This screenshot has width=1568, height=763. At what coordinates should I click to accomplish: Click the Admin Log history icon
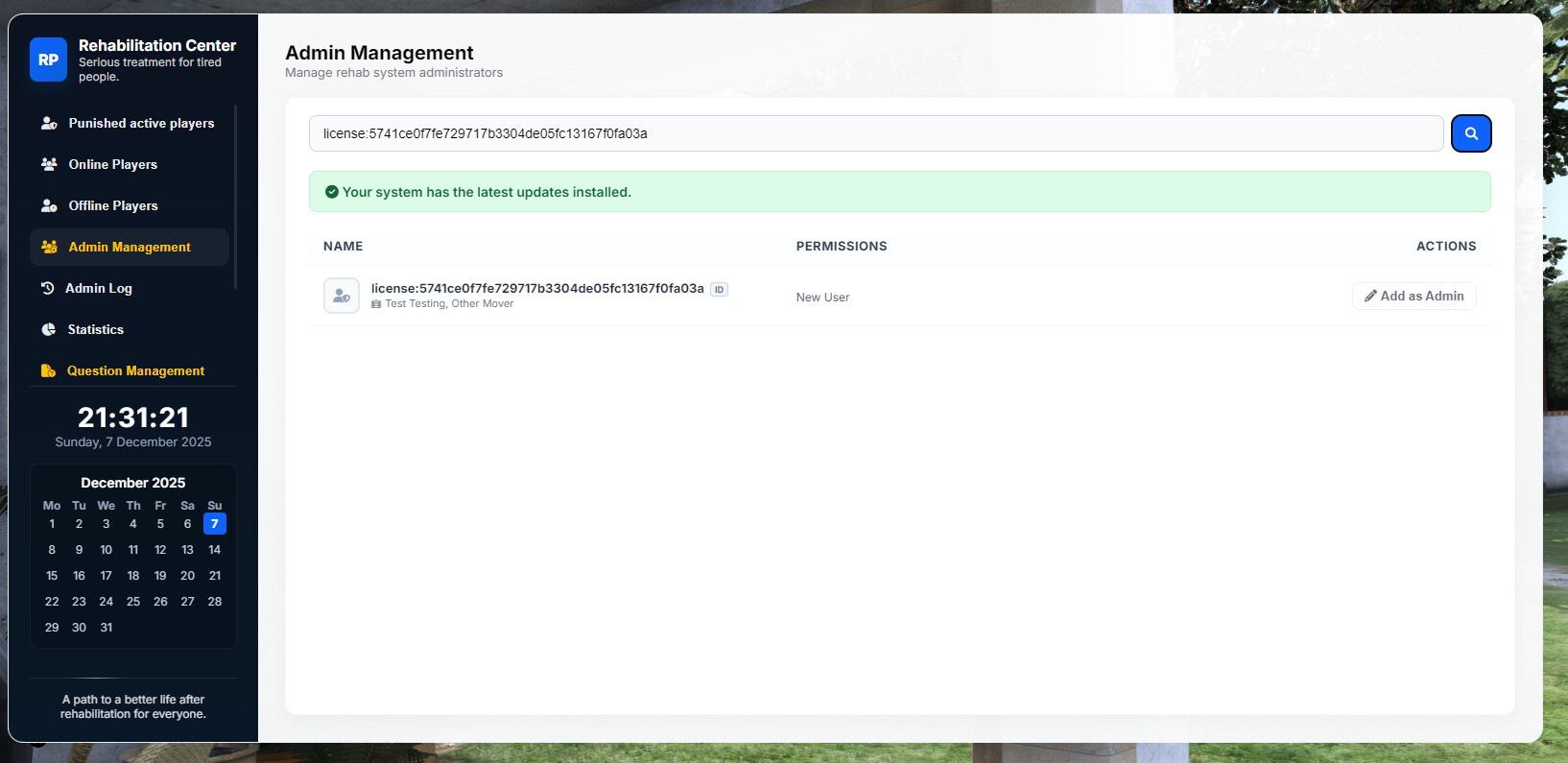(47, 288)
